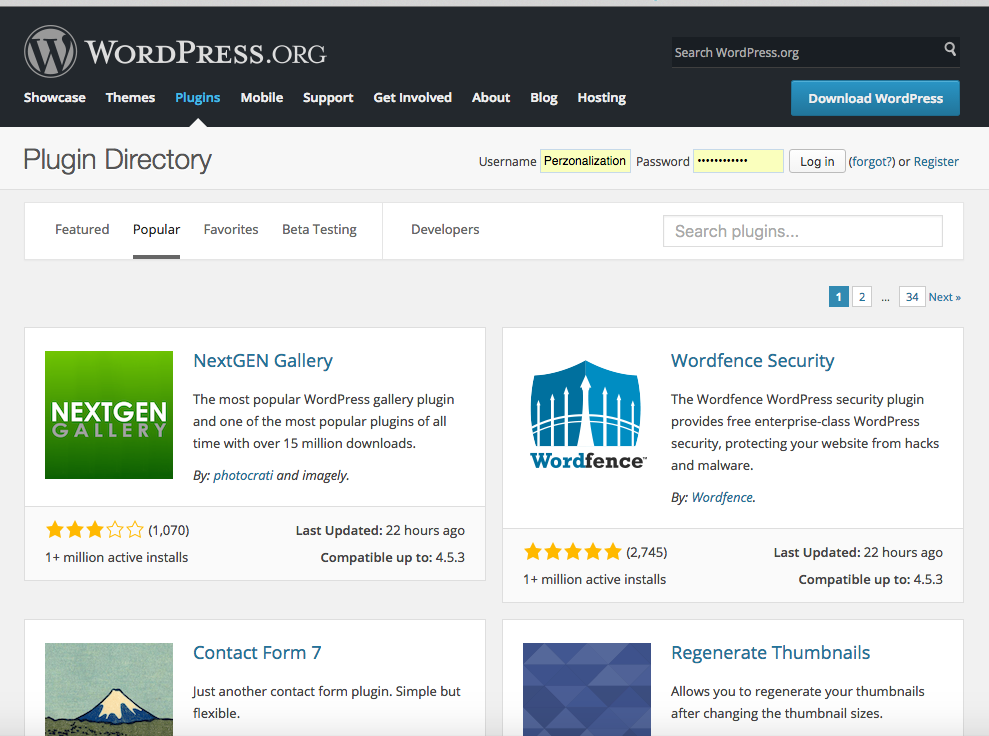Go to pagination page 2

(862, 297)
